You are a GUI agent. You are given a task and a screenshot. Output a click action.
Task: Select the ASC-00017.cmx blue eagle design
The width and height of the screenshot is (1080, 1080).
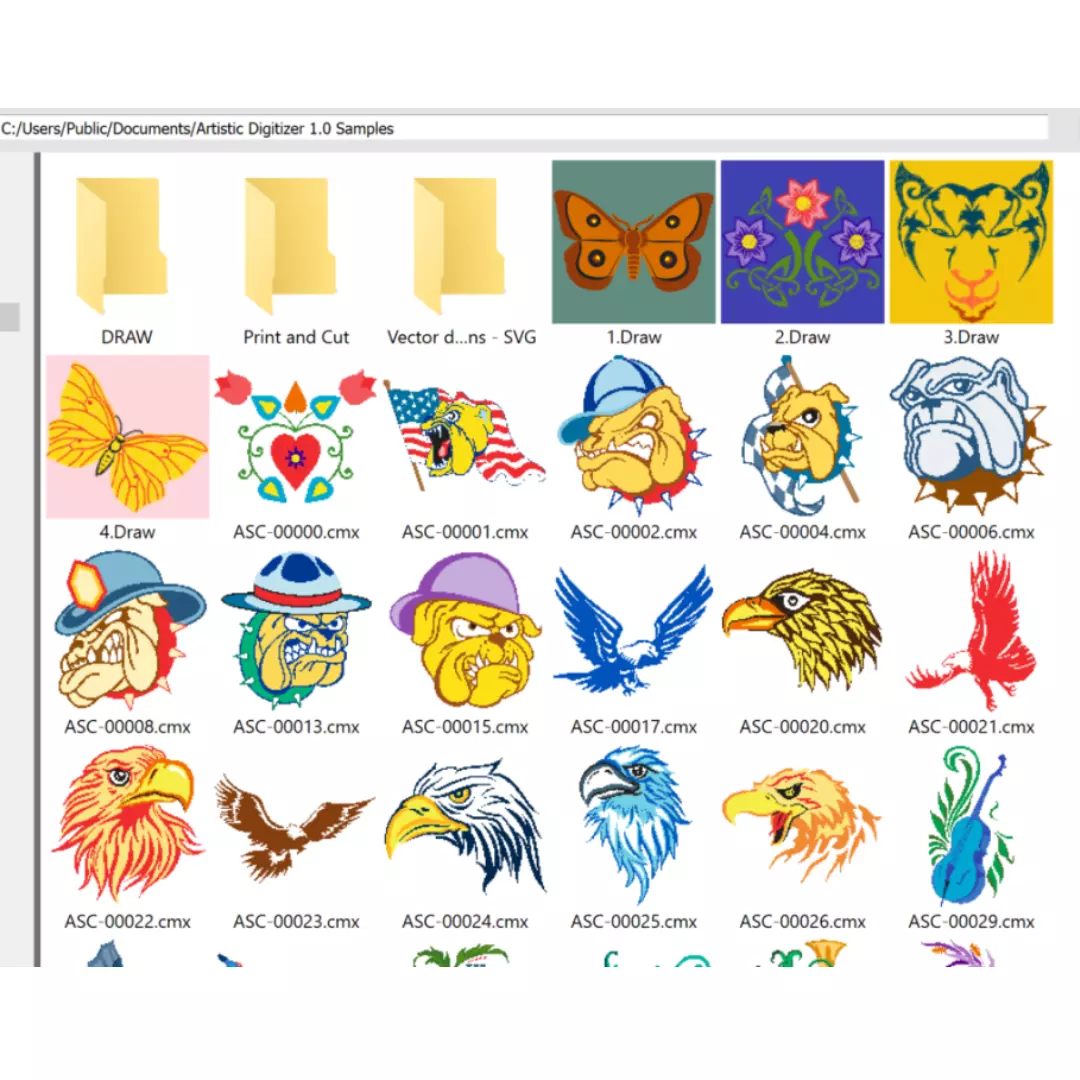pyautogui.click(x=634, y=632)
